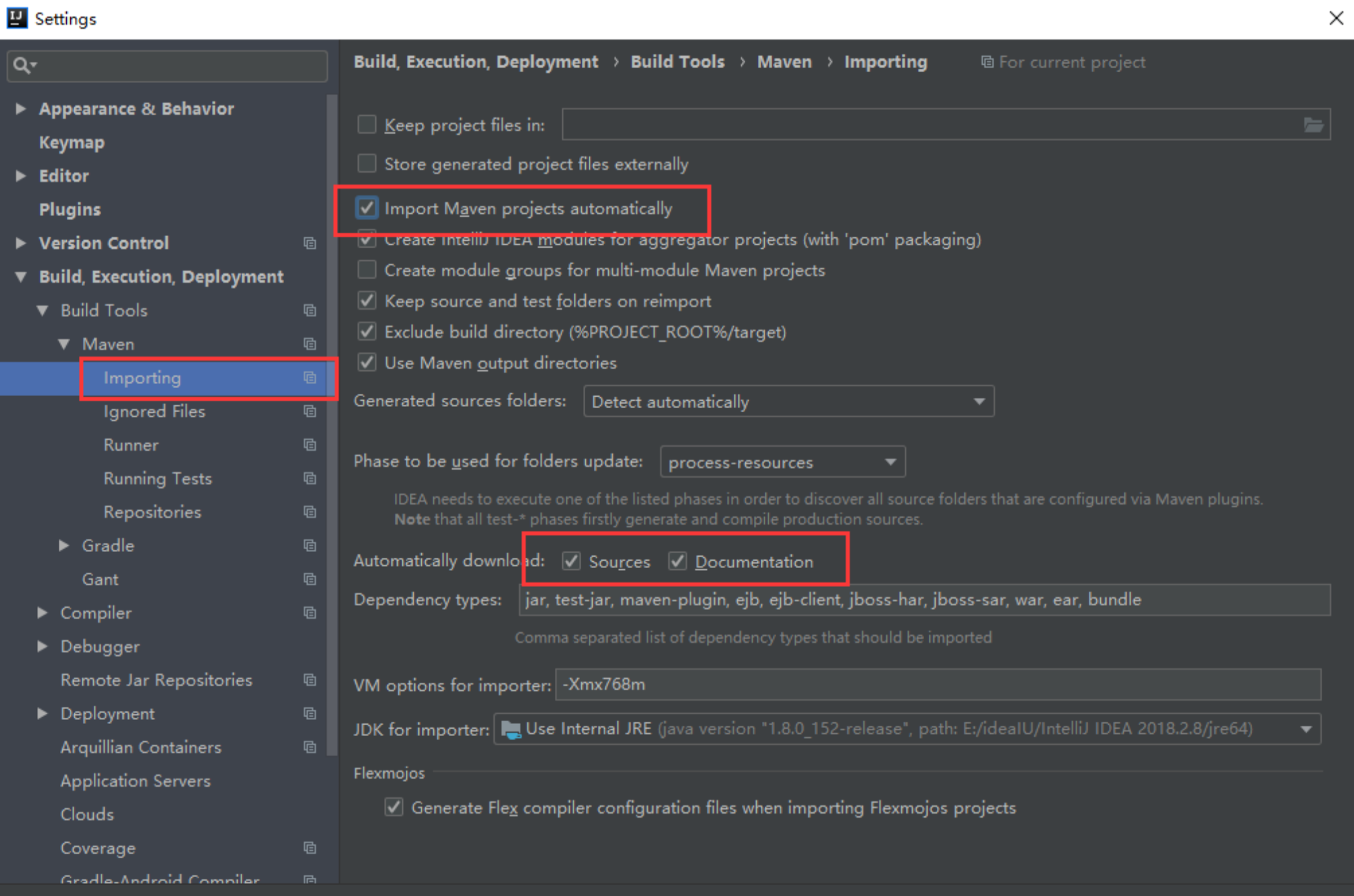Toggle Keep source and test folders on reimport
This screenshot has width=1354, height=896.
pyautogui.click(x=367, y=301)
